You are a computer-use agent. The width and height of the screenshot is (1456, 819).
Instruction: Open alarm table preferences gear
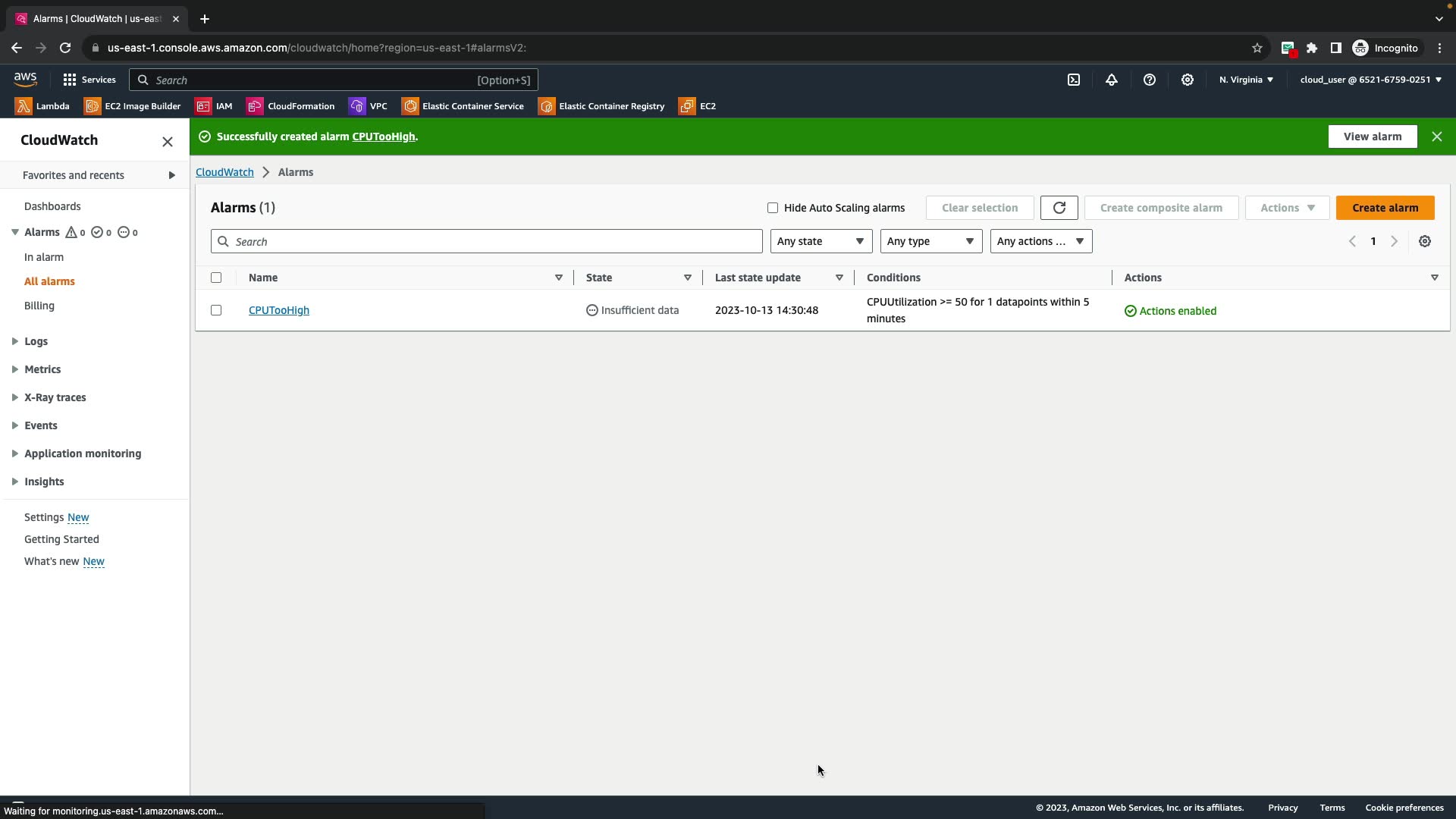click(x=1425, y=241)
